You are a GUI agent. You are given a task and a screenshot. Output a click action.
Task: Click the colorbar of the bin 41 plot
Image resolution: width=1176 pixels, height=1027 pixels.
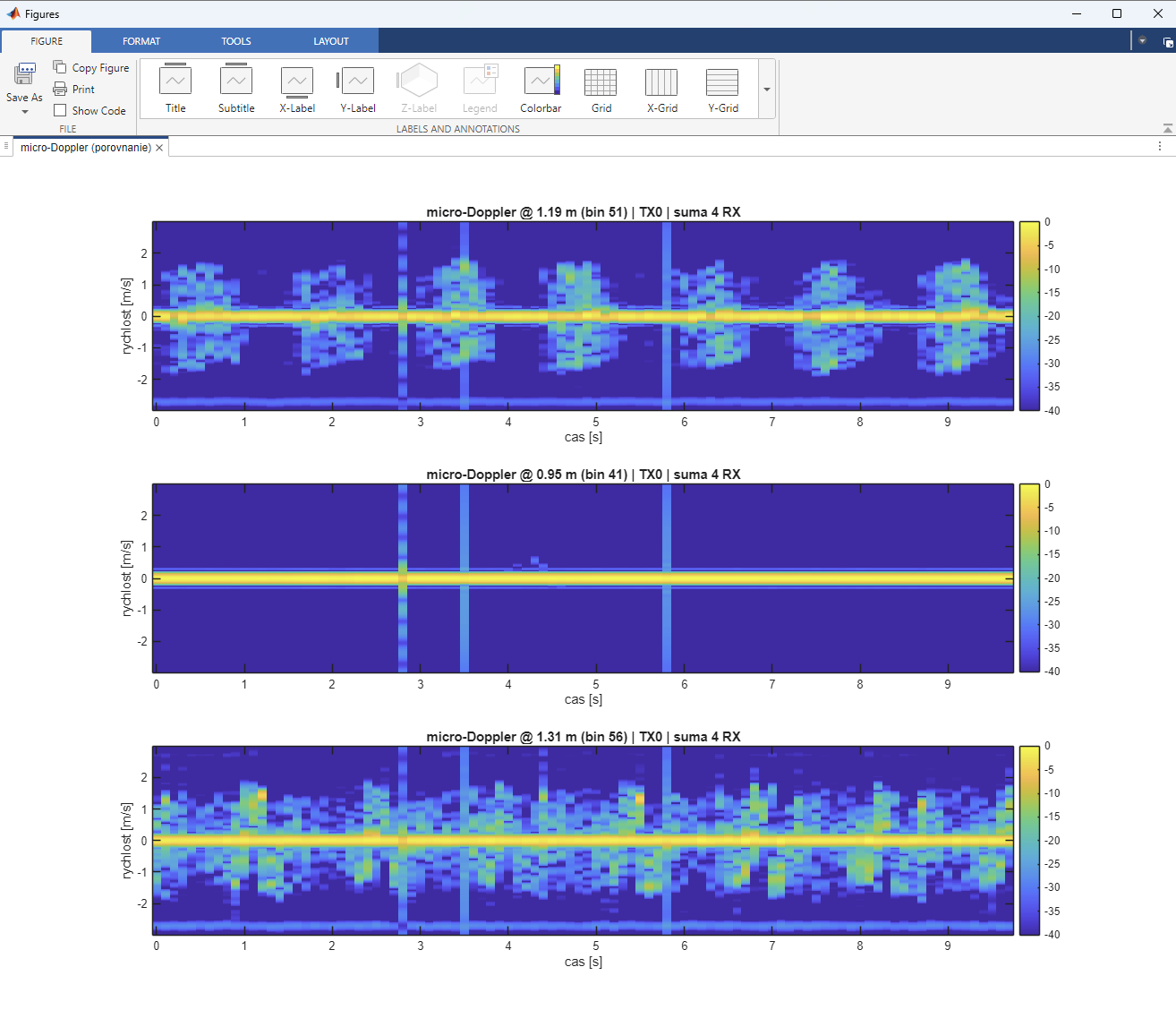click(x=1029, y=578)
